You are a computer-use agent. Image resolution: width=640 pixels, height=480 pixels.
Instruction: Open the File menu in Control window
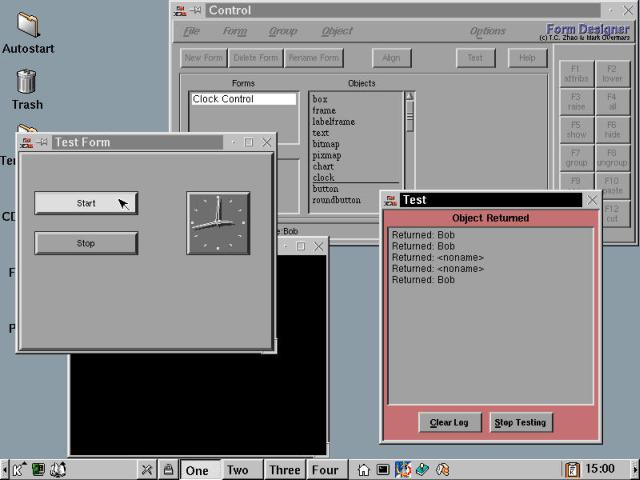(x=191, y=32)
